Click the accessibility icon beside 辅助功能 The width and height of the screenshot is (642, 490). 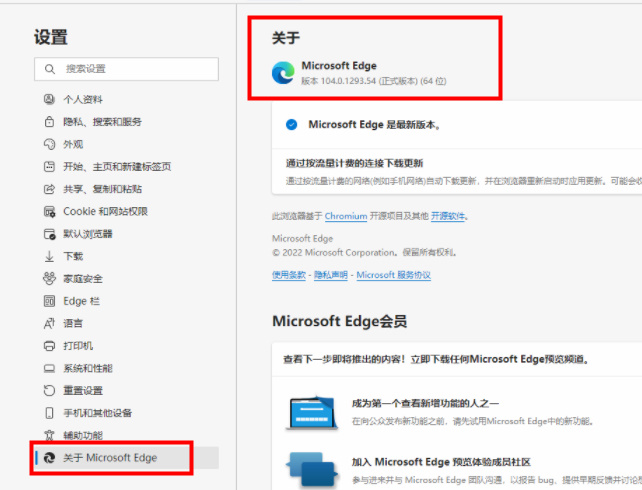49,435
